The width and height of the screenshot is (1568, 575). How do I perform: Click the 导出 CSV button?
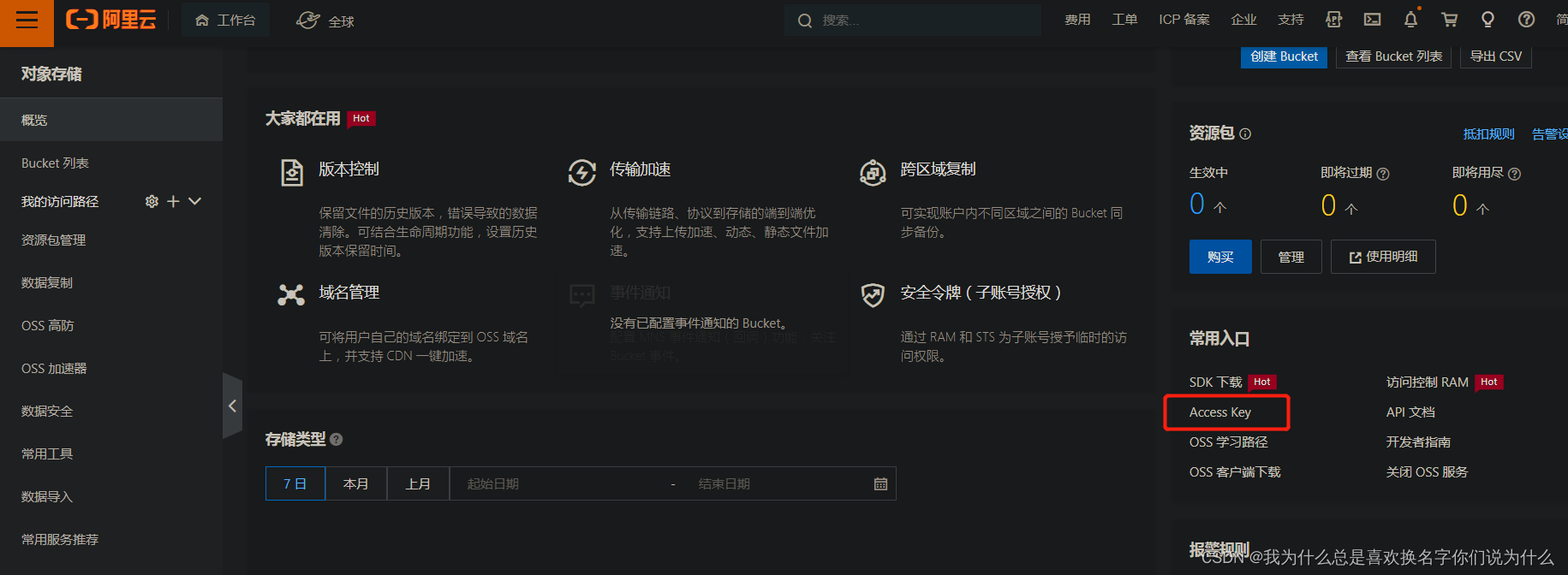[1495, 56]
